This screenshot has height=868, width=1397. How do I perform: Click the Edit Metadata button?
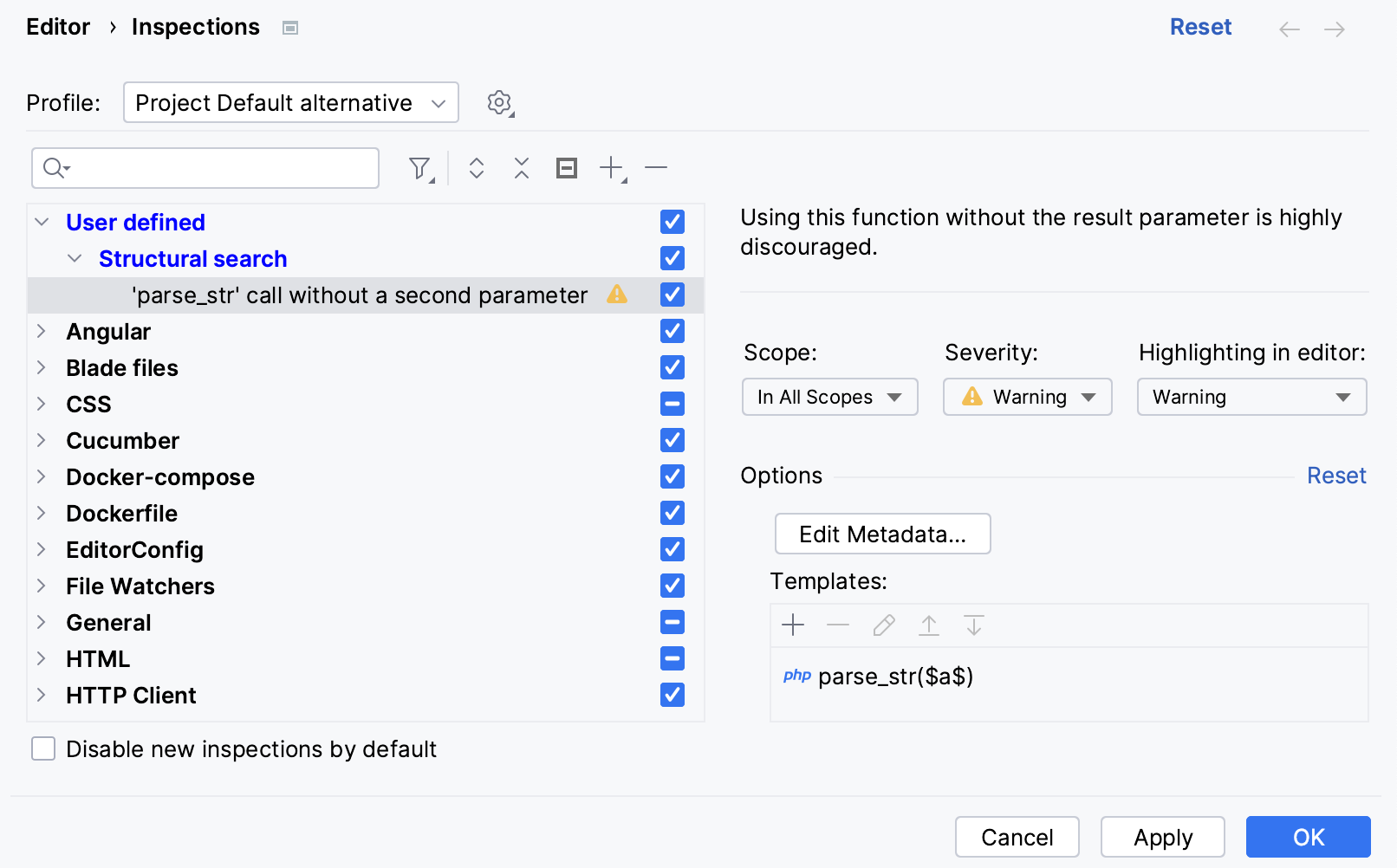click(882, 534)
